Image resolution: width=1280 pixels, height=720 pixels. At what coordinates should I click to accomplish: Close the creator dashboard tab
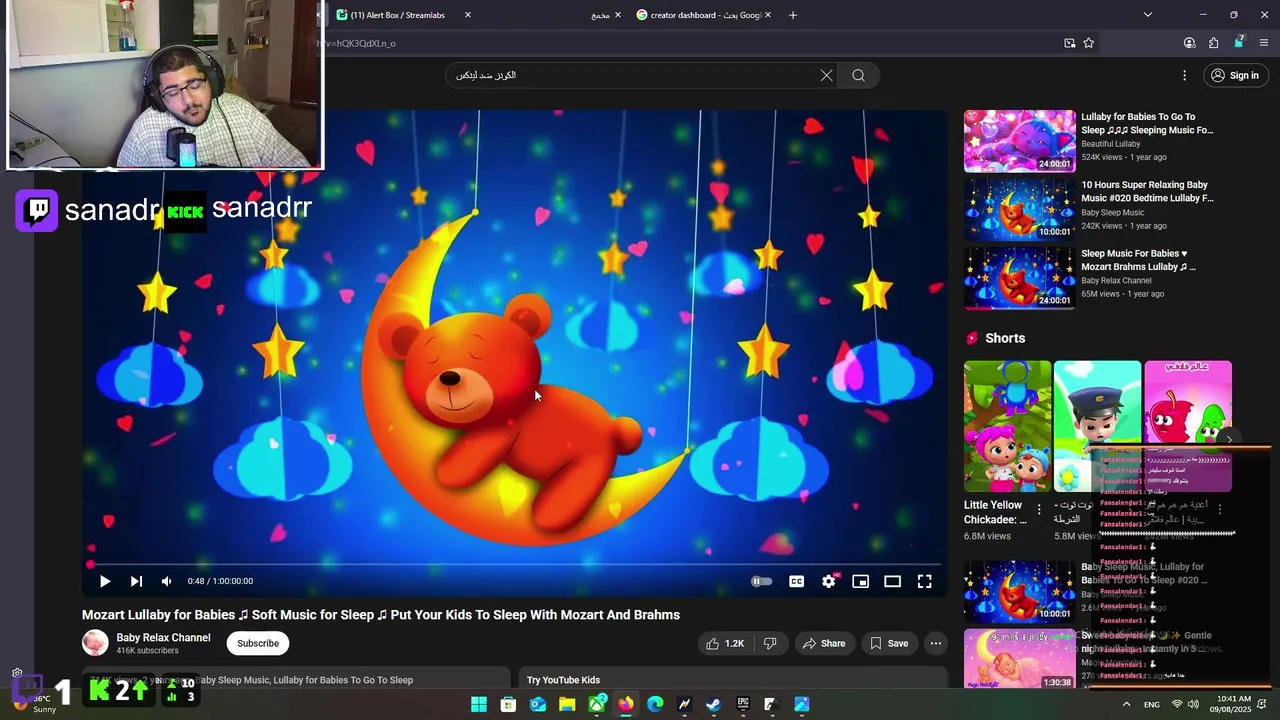pos(767,15)
